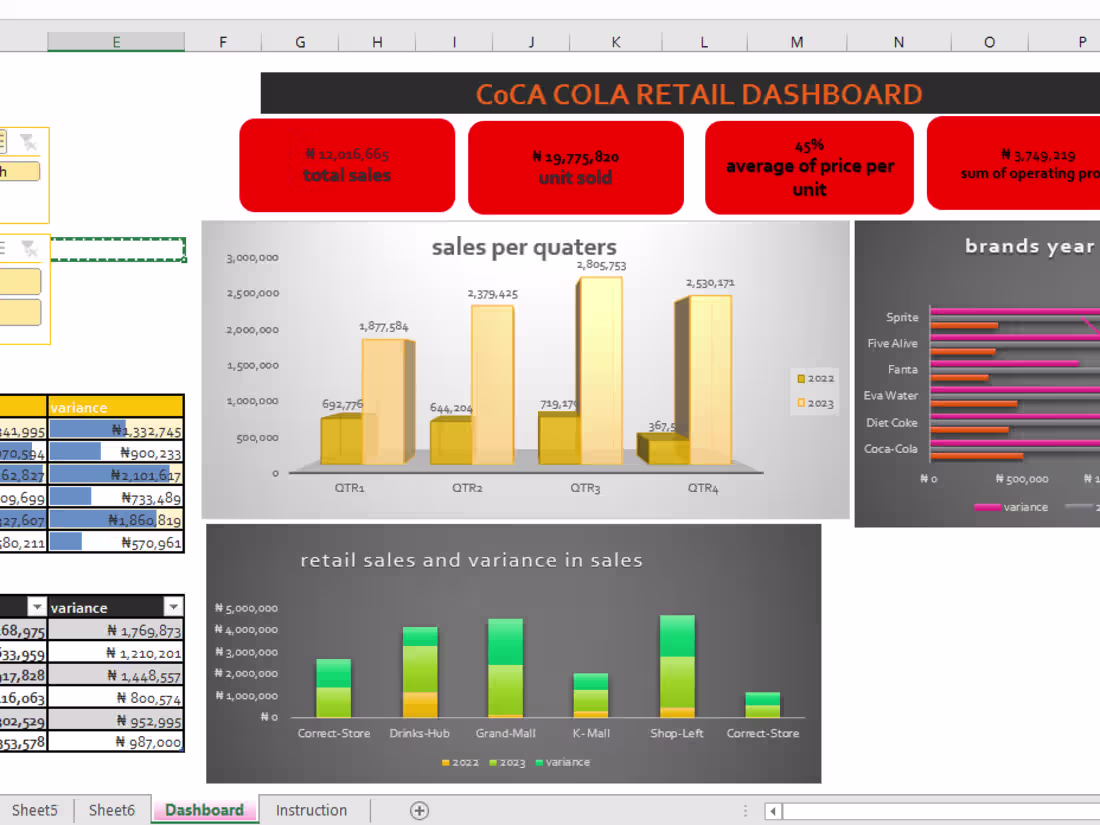Click the average price per unit card
This screenshot has width=1100, height=825.
809,166
